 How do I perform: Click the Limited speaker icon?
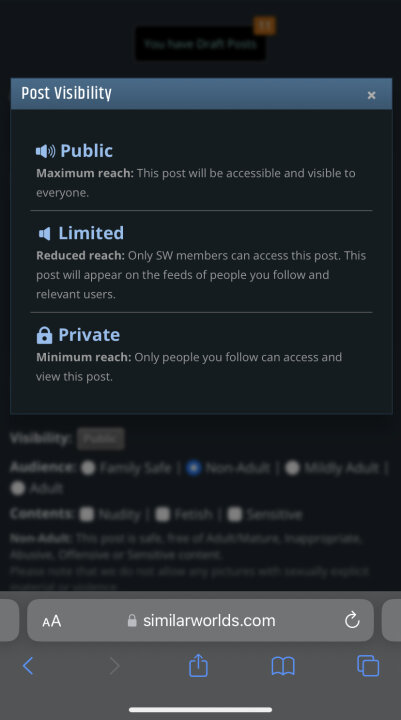point(44,233)
